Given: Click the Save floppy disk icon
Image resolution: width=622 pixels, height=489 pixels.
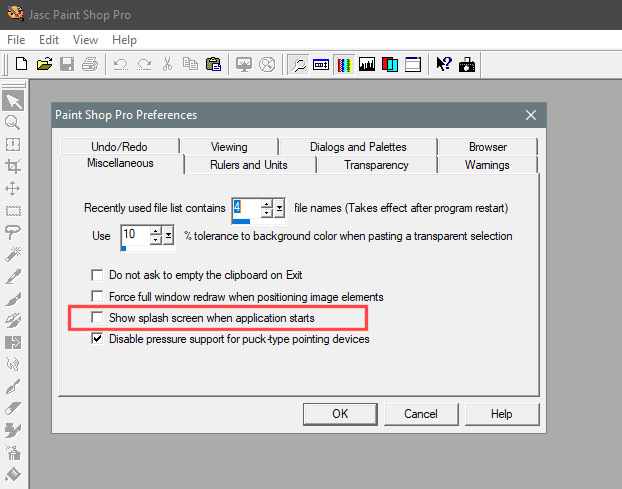Looking at the screenshot, I should pos(67,64).
